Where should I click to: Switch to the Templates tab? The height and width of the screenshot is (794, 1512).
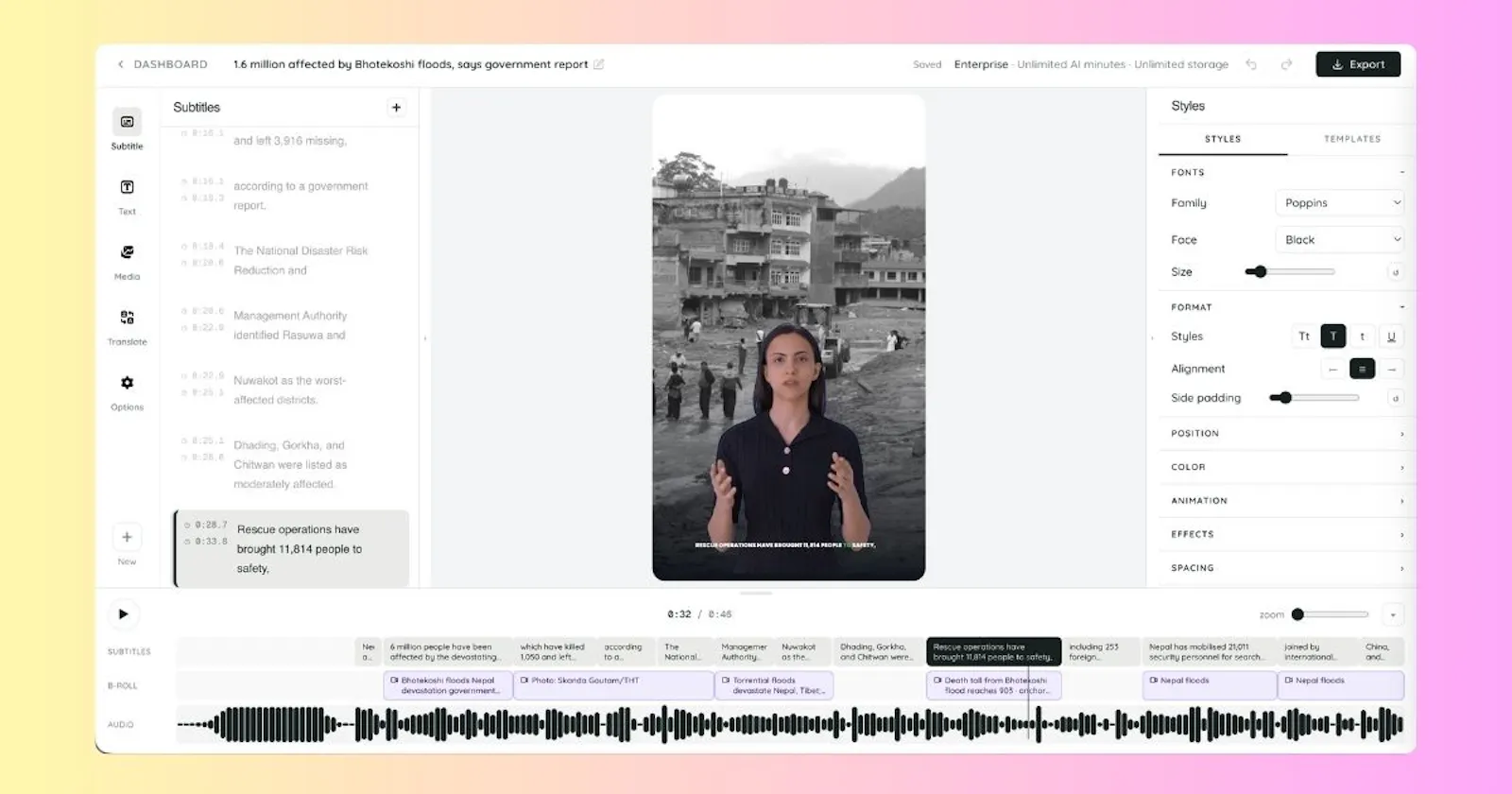[x=1352, y=139]
